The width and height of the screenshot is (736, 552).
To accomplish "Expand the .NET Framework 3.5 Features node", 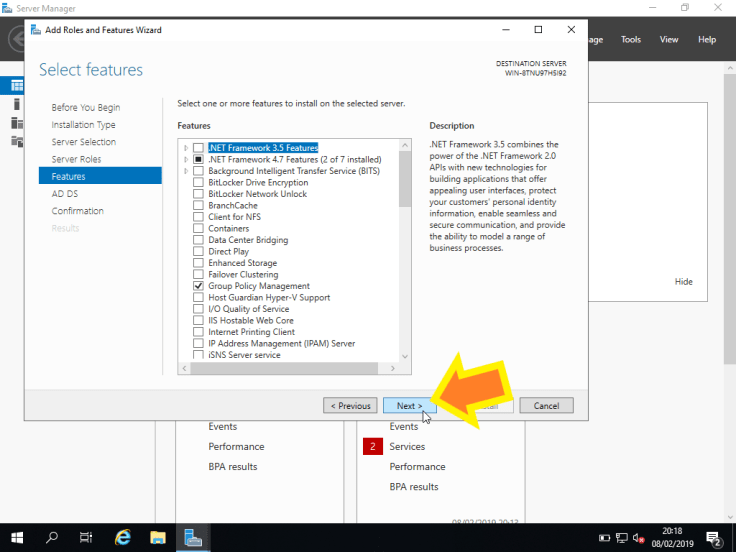I will pyautogui.click(x=186, y=148).
